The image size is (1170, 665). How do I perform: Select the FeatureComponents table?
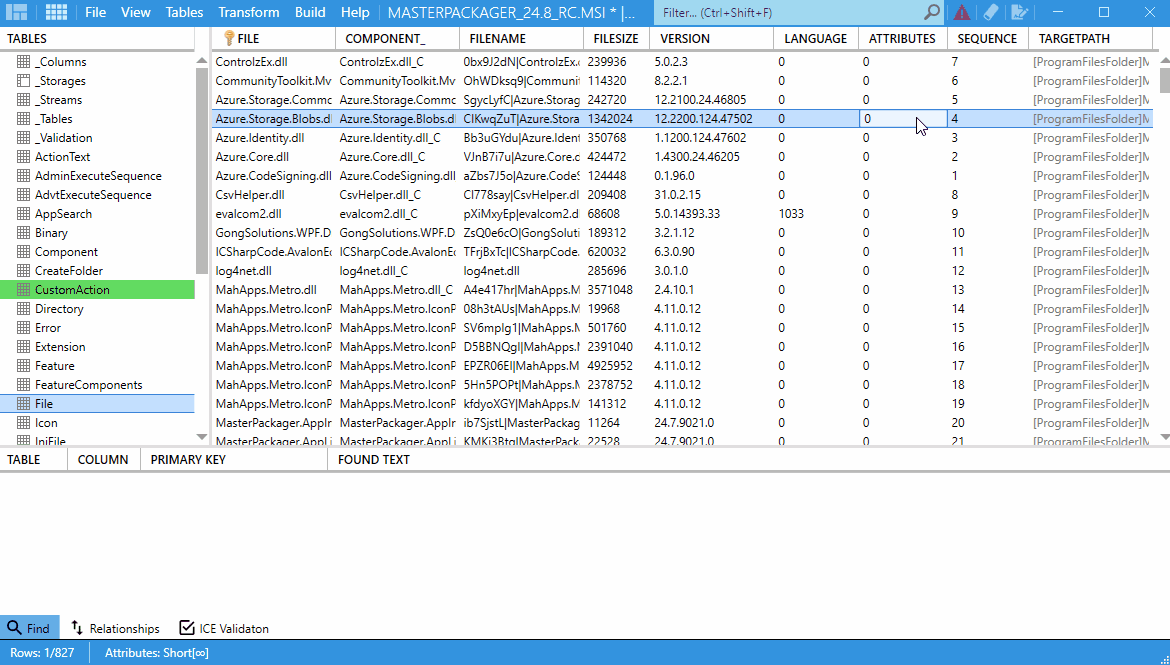98,385
